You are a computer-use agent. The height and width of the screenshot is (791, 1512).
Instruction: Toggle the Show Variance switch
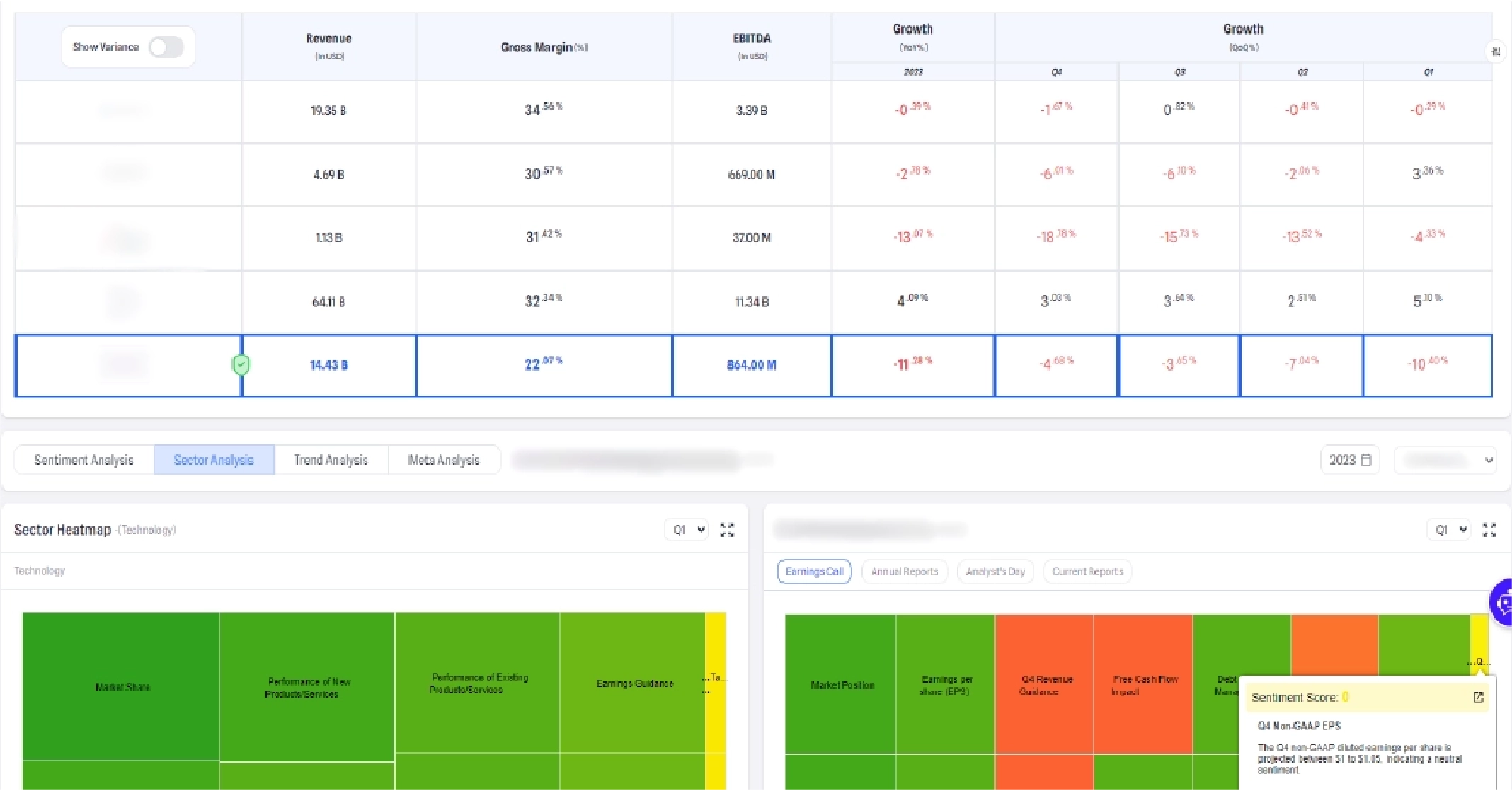(x=166, y=47)
